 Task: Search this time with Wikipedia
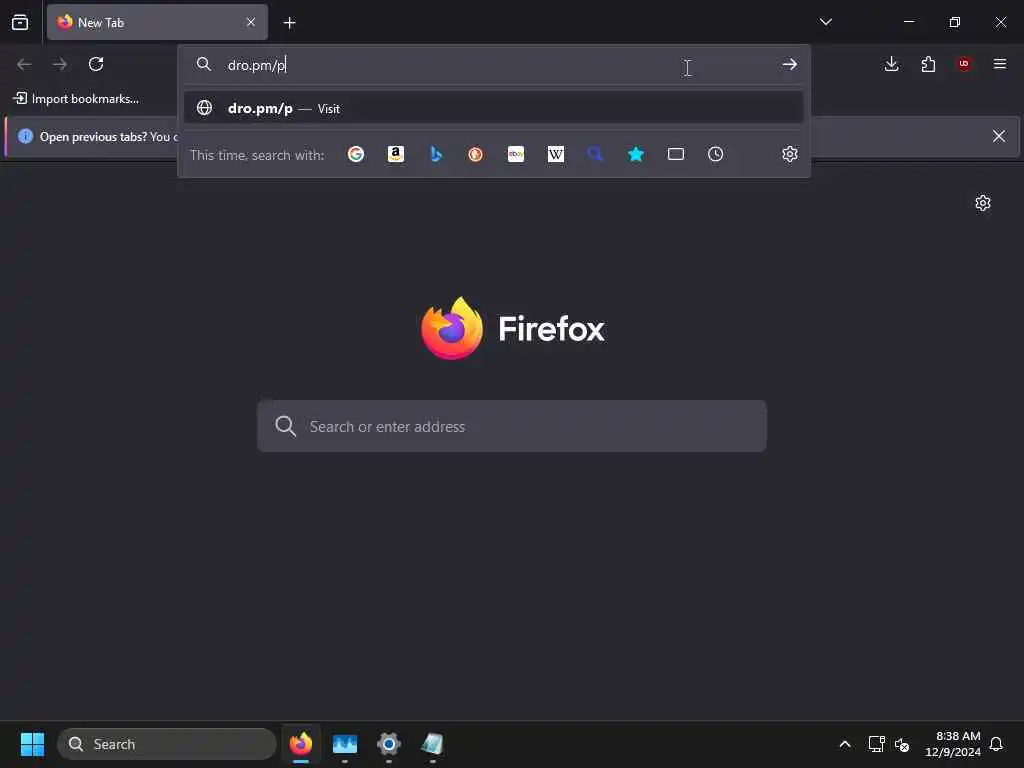(x=556, y=154)
